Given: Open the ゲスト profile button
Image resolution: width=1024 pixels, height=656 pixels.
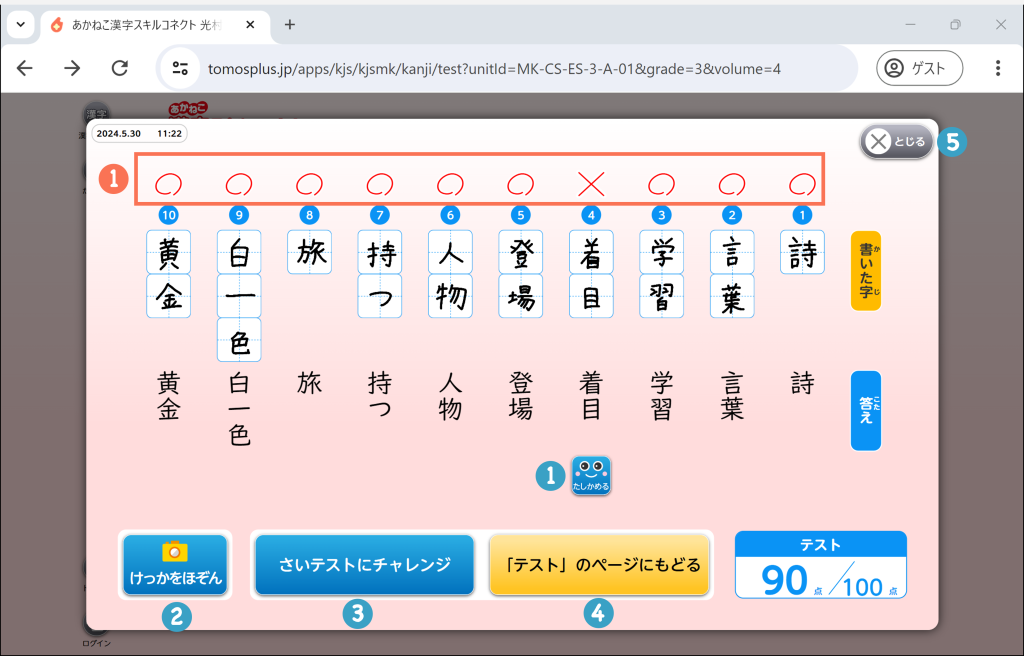Looking at the screenshot, I should click(x=920, y=68).
